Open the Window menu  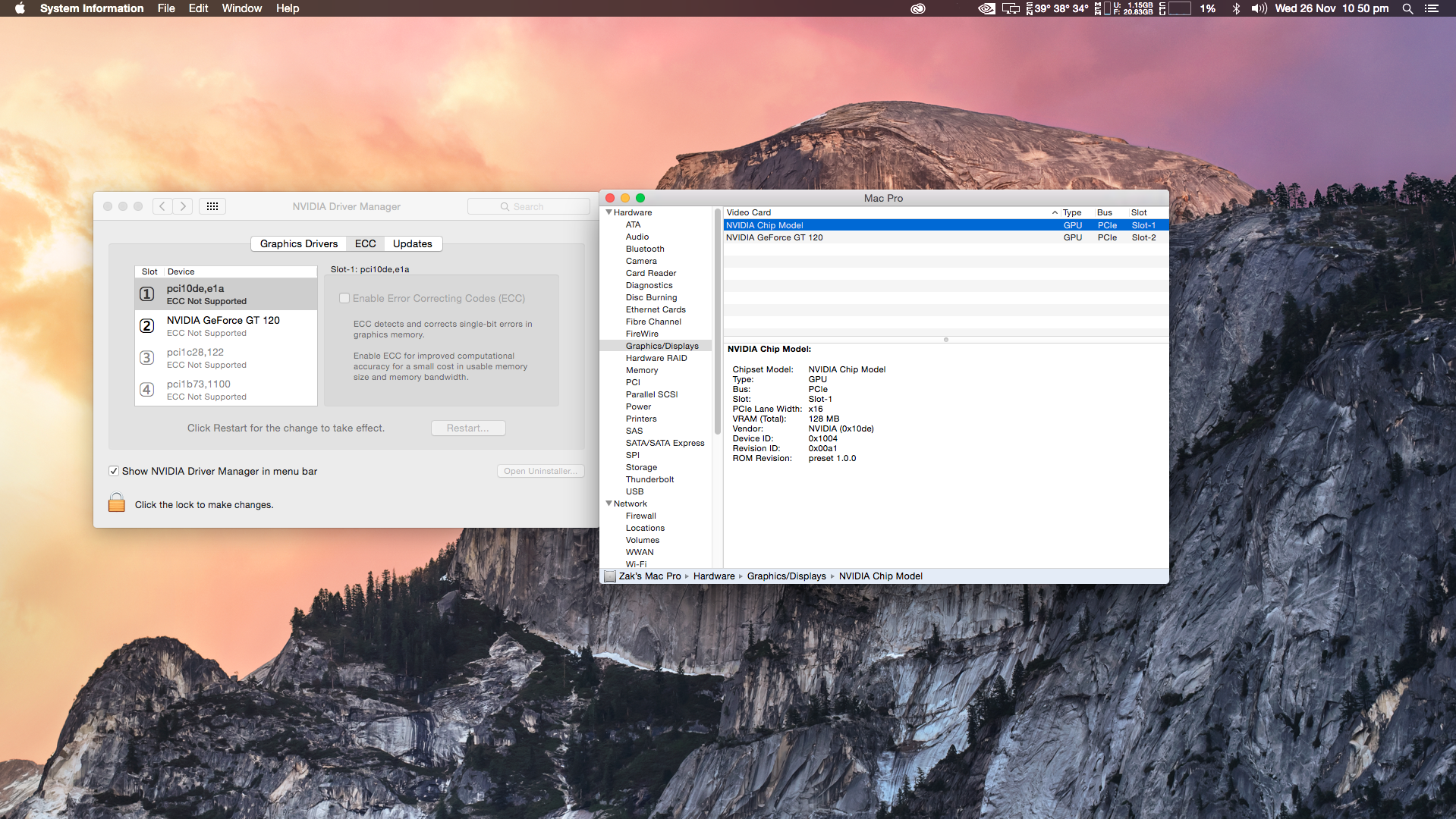coord(242,8)
